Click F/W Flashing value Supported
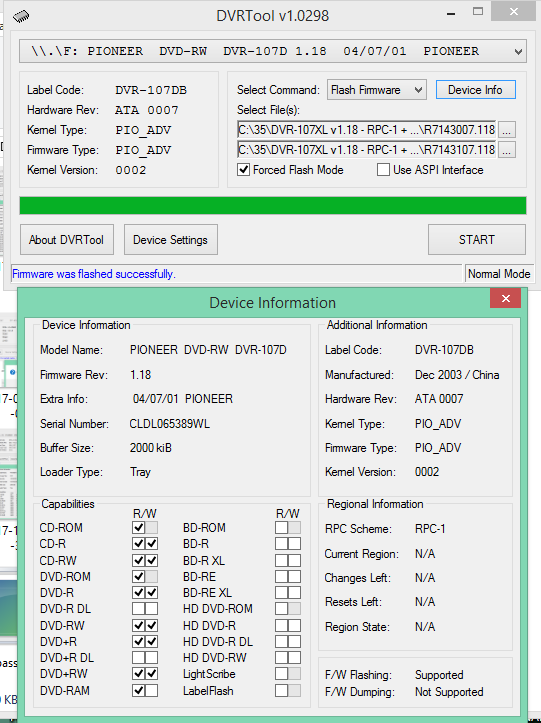This screenshot has width=541, height=723. pos(439,675)
